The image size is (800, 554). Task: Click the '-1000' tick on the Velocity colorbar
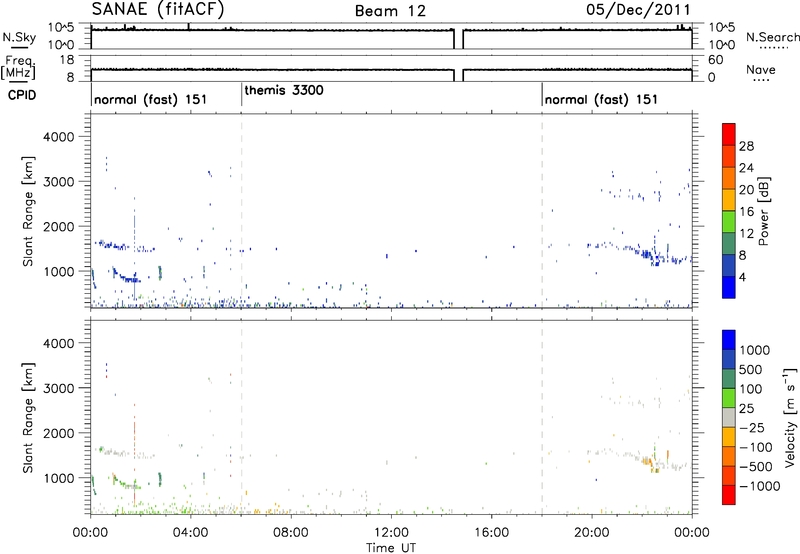pos(760,486)
